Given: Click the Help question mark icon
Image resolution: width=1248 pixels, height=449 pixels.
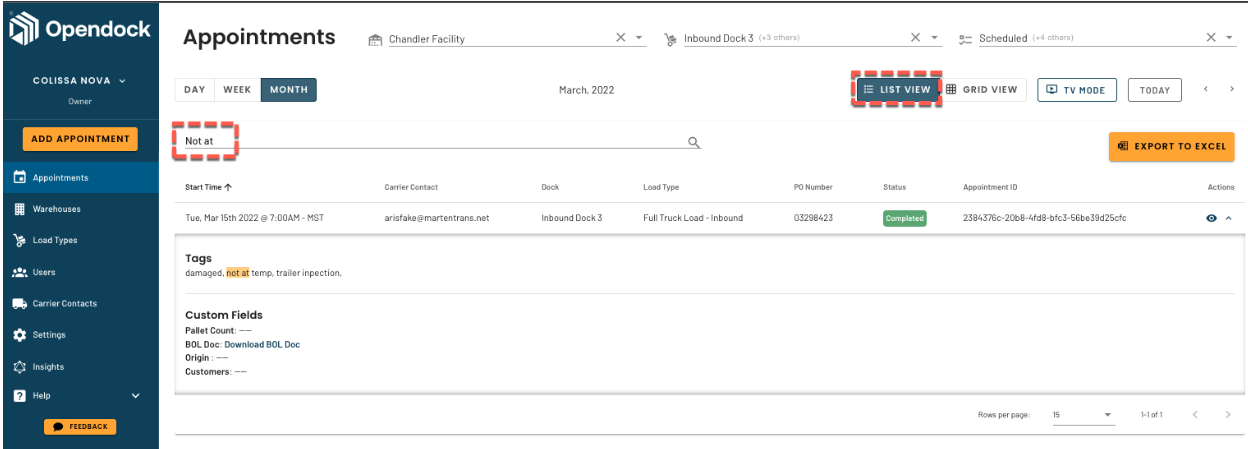Looking at the screenshot, I should coord(18,396).
